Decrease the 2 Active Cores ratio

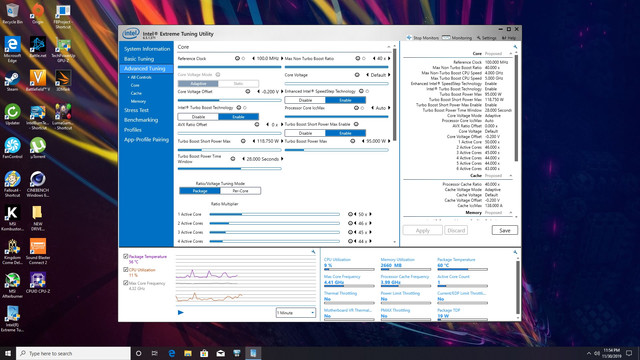click(x=355, y=223)
